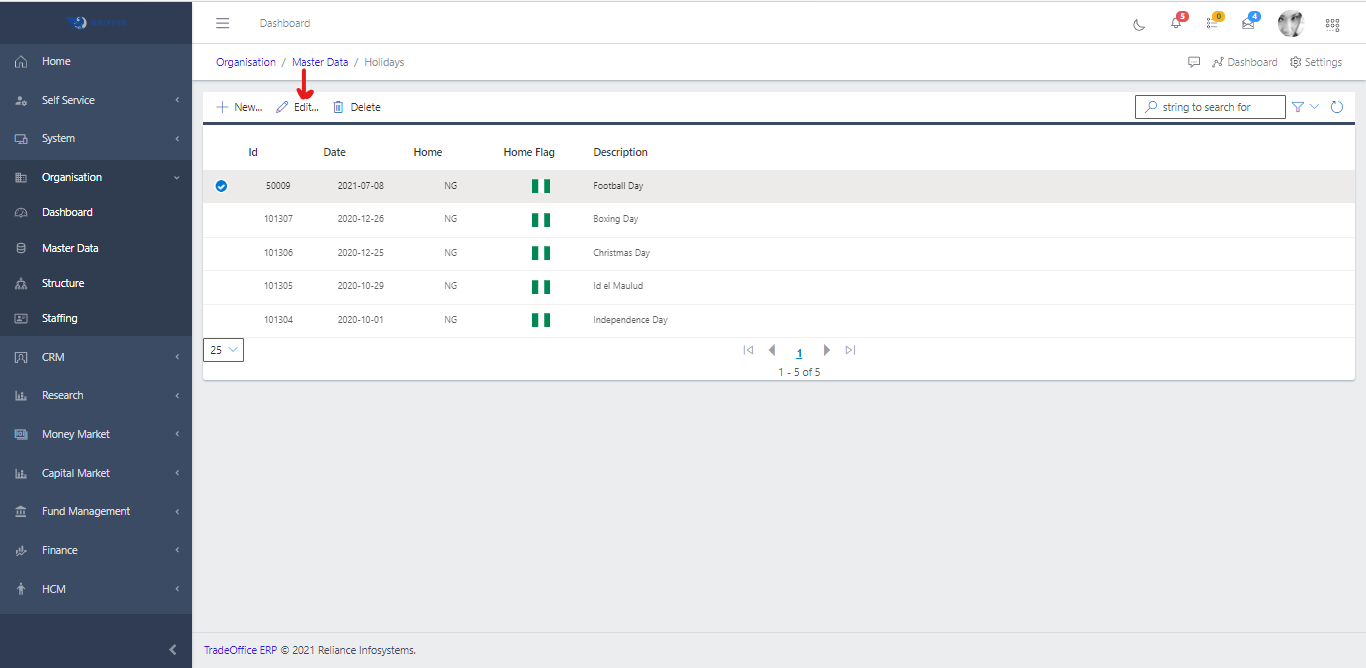
Task: Open the apps grid icon
Action: click(x=1332, y=25)
